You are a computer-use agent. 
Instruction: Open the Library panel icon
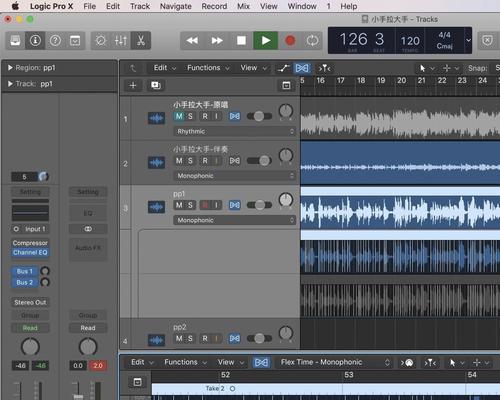point(15,41)
